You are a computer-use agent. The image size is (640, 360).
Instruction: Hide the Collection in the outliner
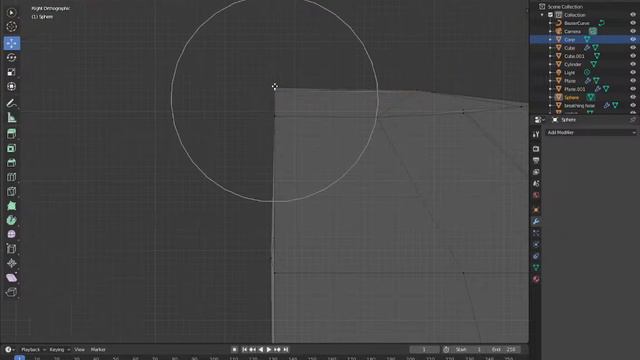click(x=633, y=15)
